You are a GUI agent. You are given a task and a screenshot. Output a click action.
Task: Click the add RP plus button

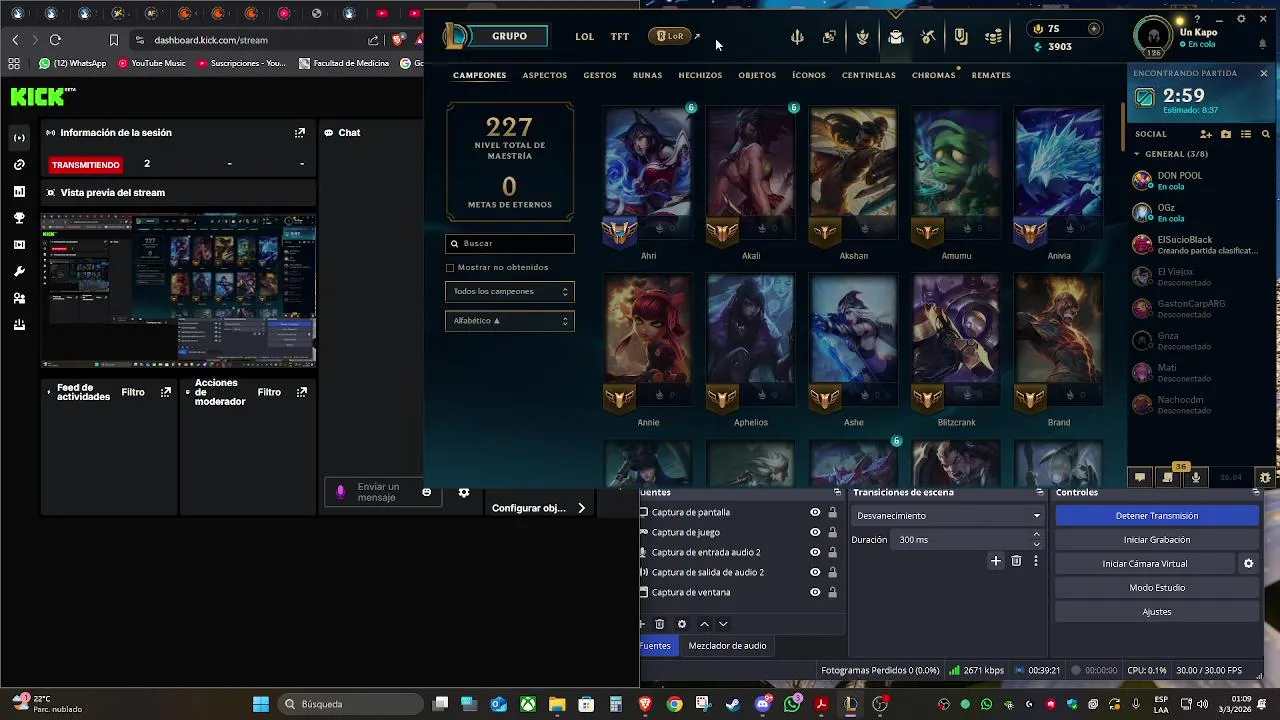[x=1094, y=29]
